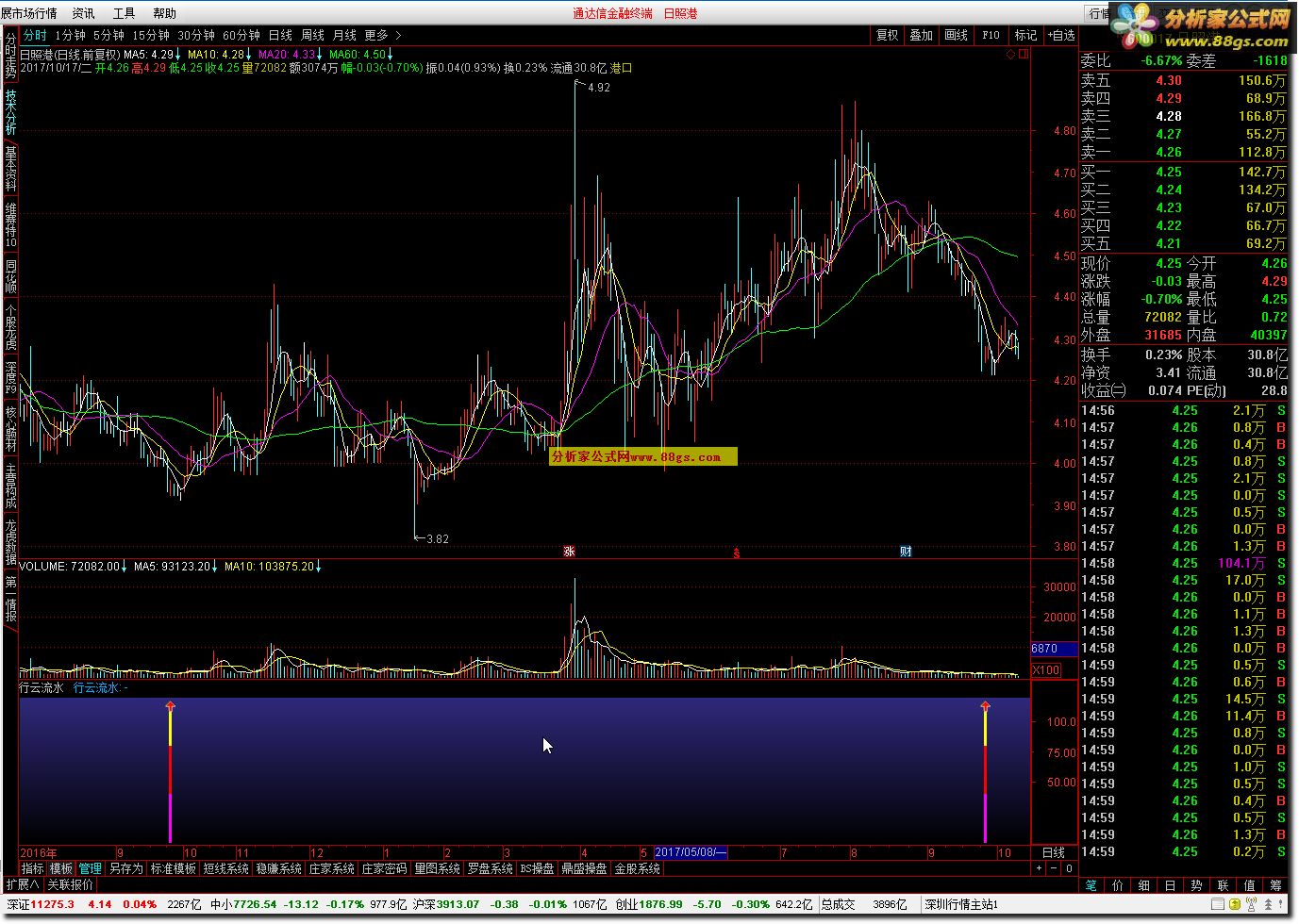Click the 财 marker icon on the chart

906,552
